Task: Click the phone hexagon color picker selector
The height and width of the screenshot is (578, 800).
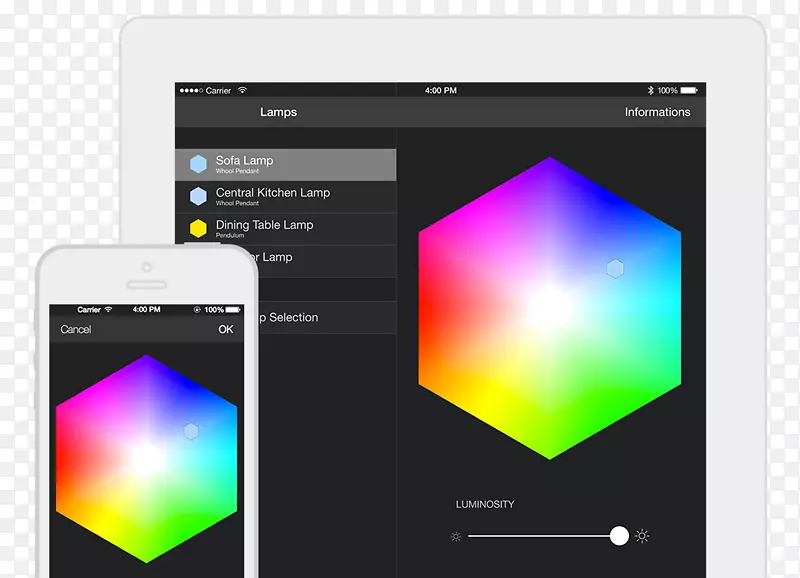Action: coord(191,432)
